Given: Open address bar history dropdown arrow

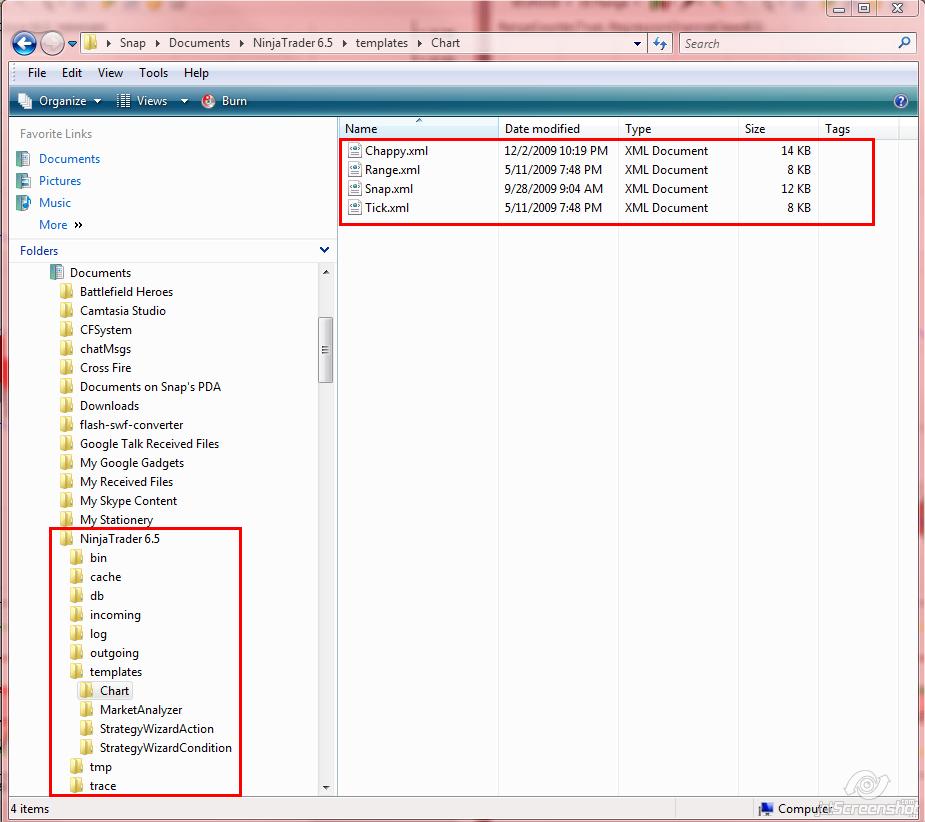Looking at the screenshot, I should tap(637, 44).
